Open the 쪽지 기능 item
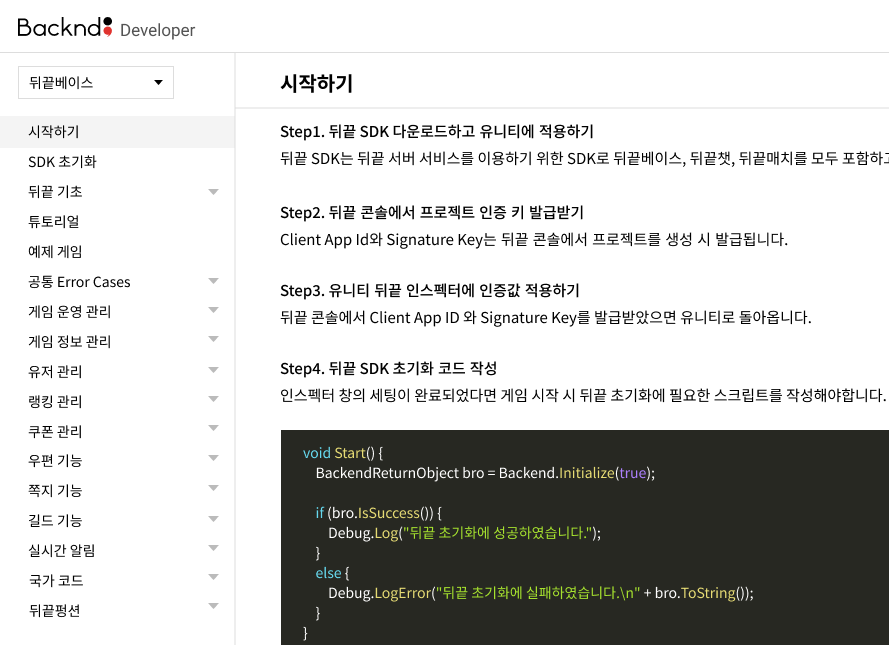 [55, 490]
